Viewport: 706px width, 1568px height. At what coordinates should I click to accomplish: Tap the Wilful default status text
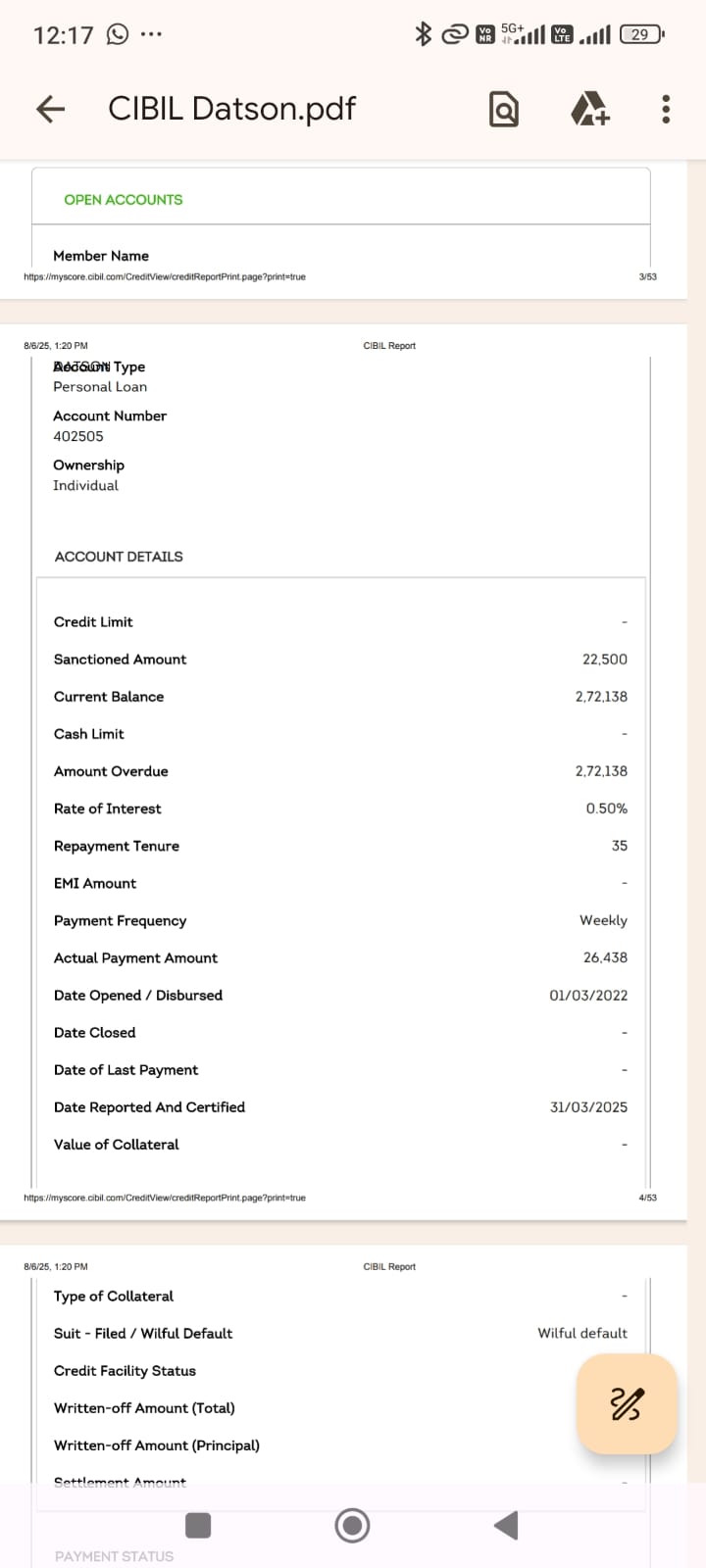[x=582, y=1334]
